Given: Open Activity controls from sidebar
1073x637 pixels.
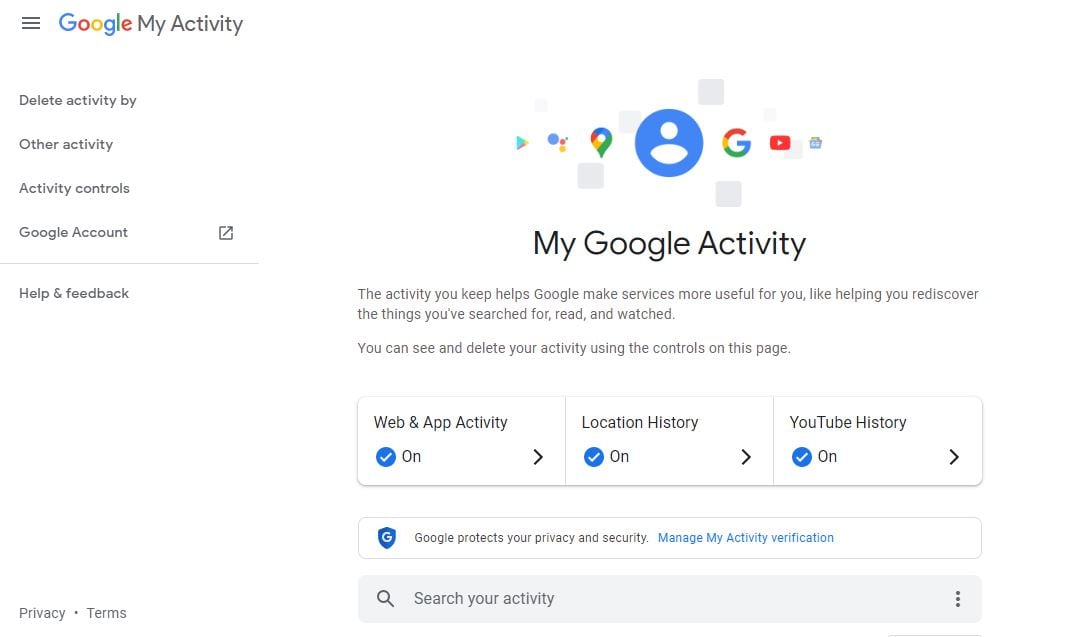Looking at the screenshot, I should [74, 188].
